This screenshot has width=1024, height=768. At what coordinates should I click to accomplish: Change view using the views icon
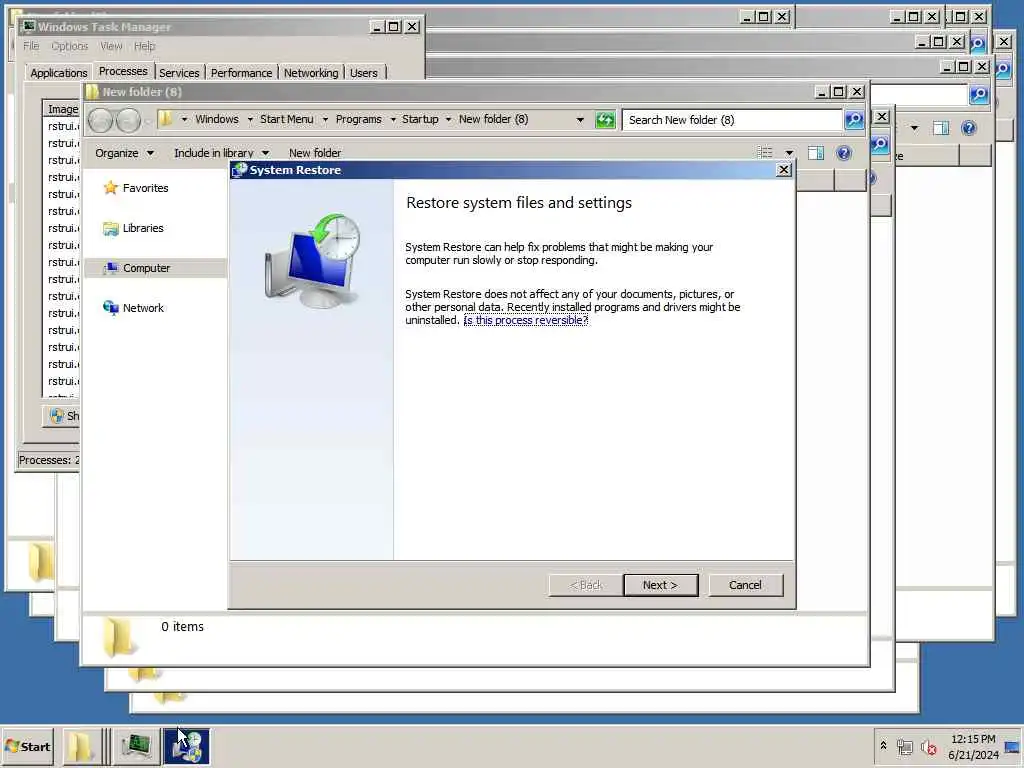[765, 153]
